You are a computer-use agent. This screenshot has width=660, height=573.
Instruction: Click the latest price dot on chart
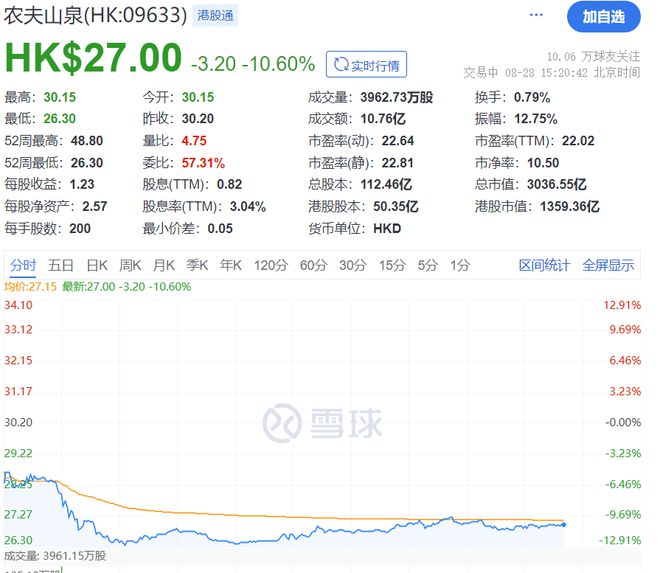coord(564,524)
